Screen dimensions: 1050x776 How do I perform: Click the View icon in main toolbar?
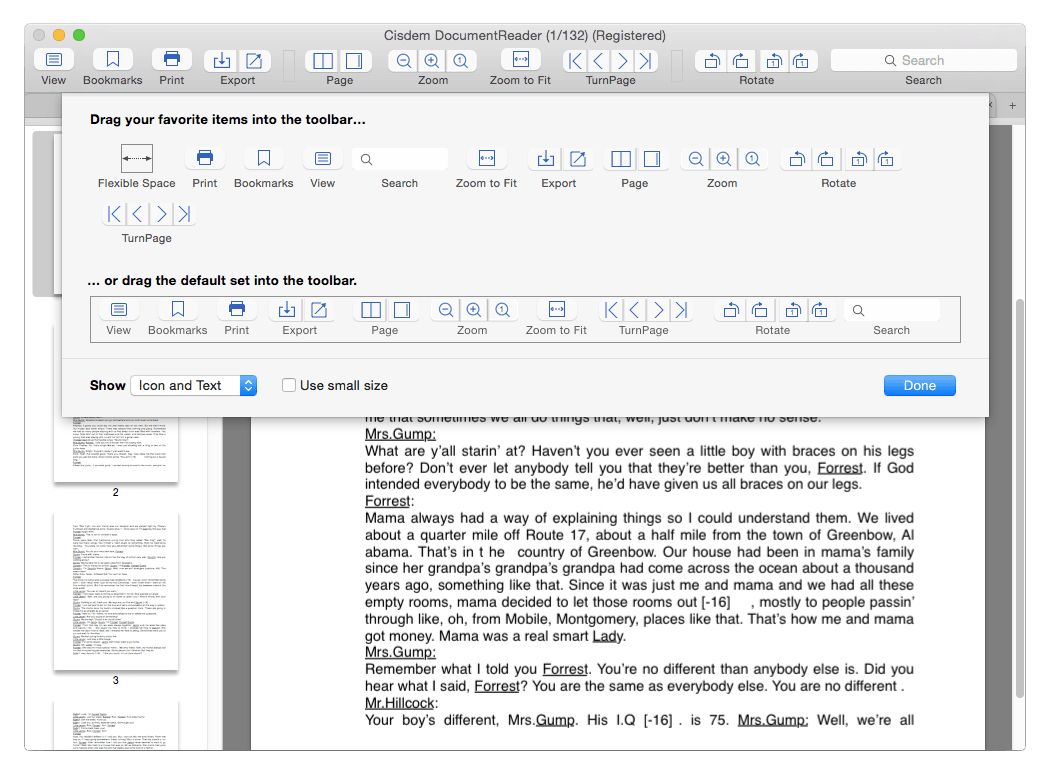53,60
